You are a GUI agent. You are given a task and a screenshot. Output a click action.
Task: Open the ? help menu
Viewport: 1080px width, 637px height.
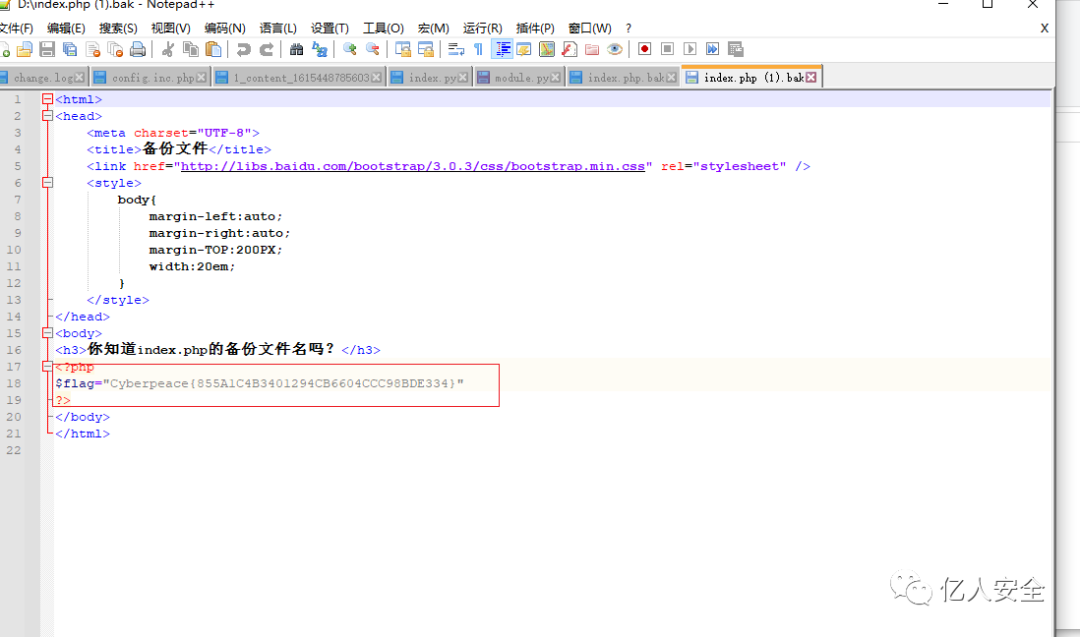pos(628,28)
